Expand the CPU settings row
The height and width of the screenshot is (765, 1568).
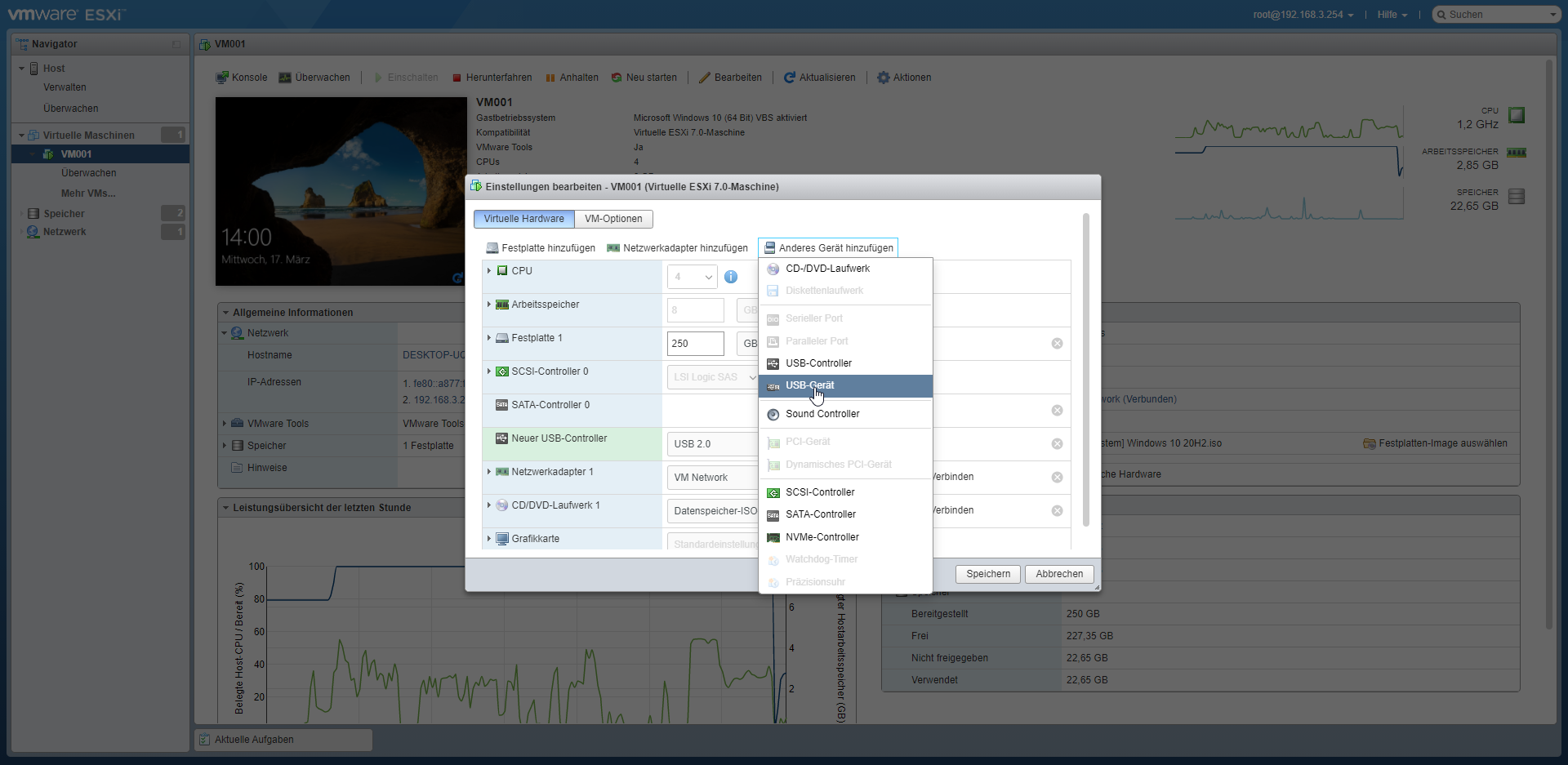(489, 271)
